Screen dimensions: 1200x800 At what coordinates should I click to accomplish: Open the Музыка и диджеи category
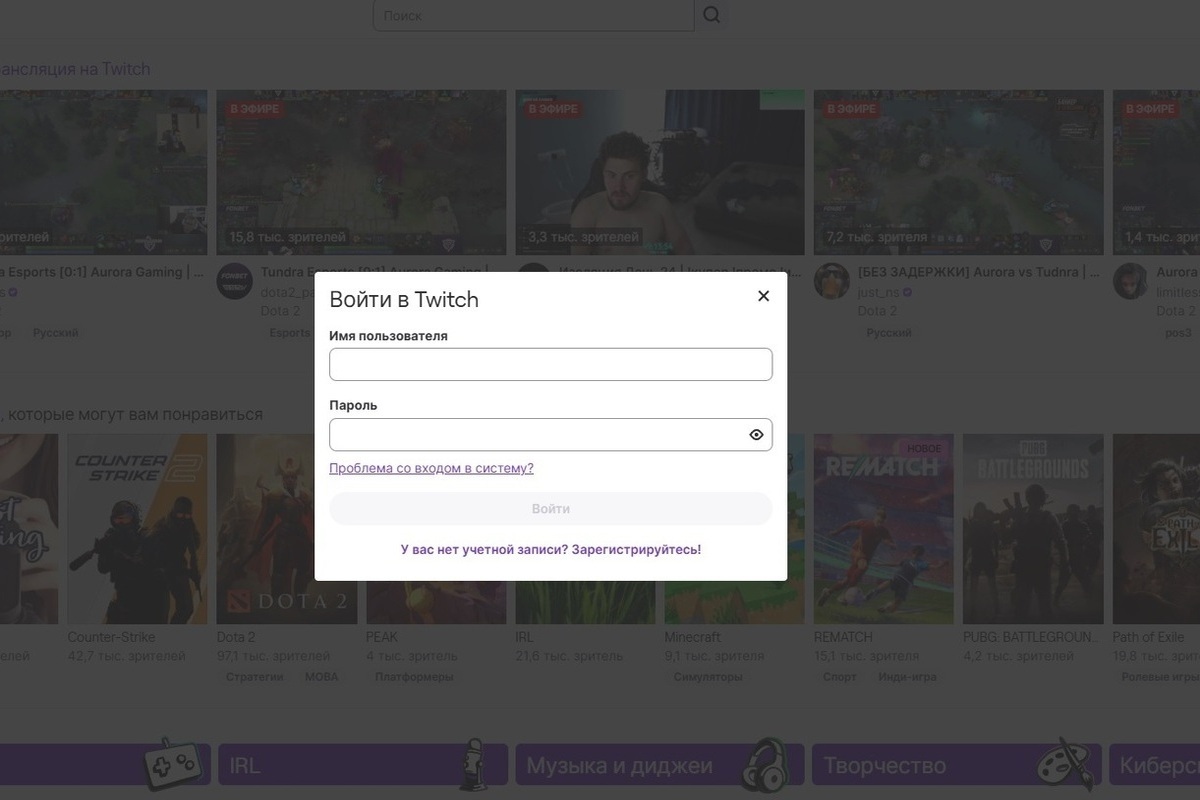click(659, 765)
